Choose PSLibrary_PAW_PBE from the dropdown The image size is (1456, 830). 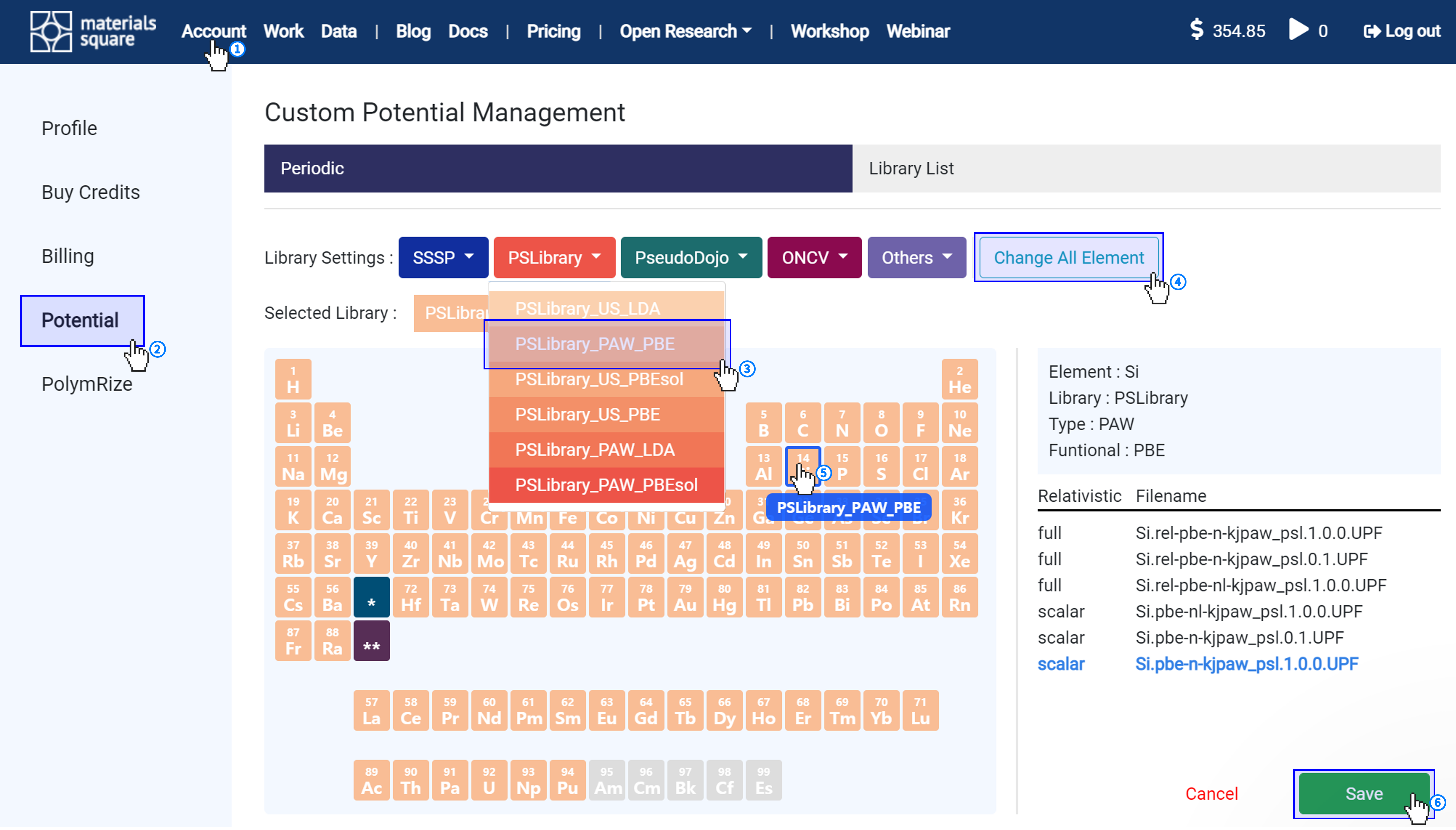606,344
